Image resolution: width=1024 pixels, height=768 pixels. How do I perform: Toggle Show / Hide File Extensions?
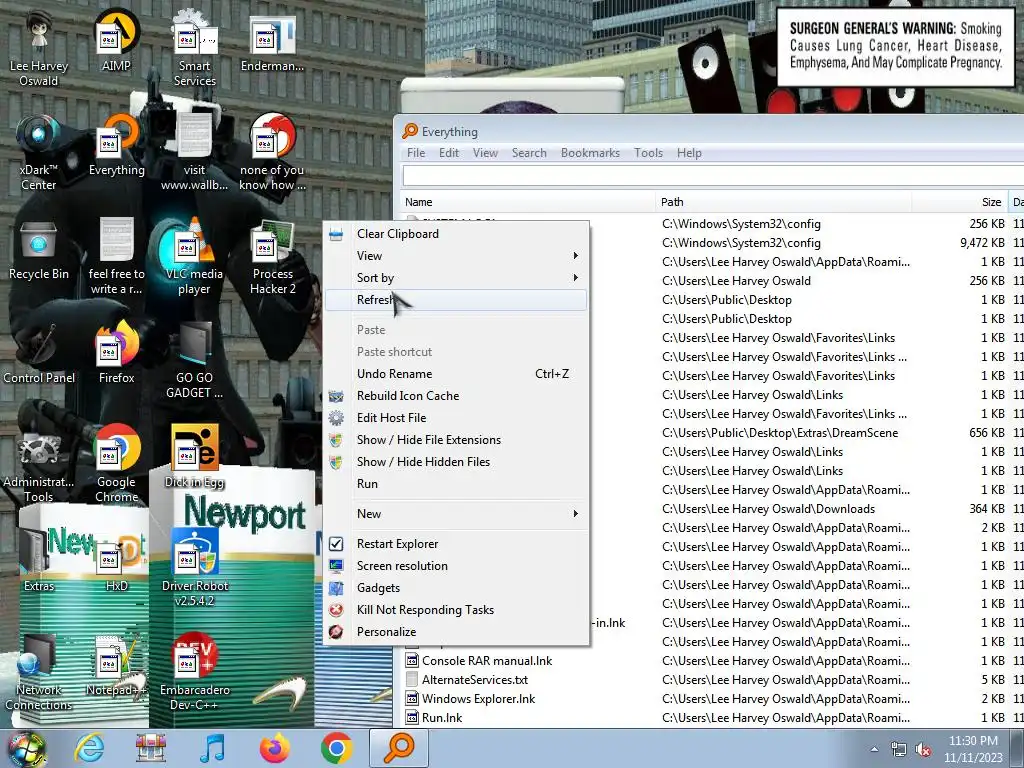455,440
